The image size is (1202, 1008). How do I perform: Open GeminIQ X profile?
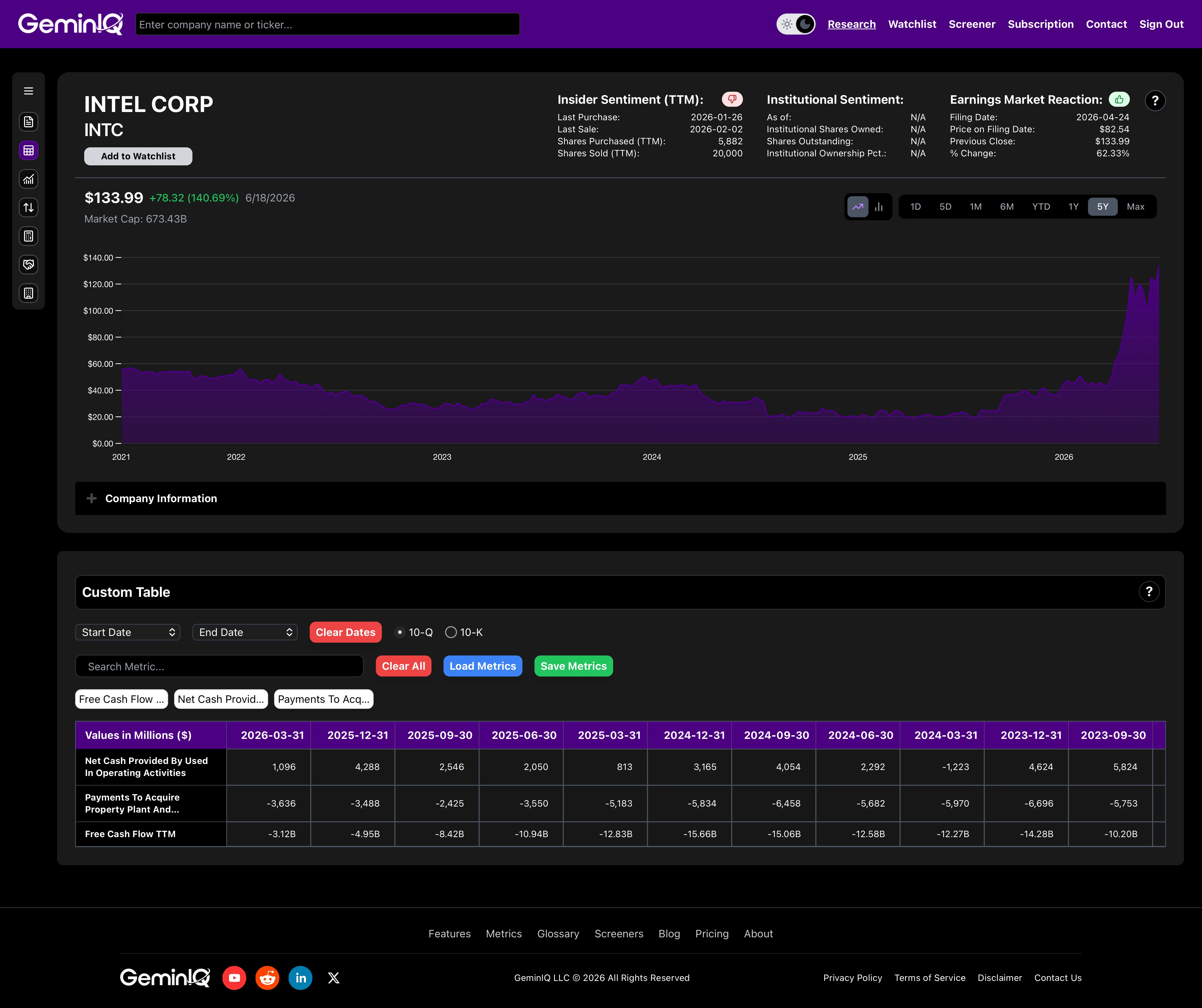pos(334,978)
